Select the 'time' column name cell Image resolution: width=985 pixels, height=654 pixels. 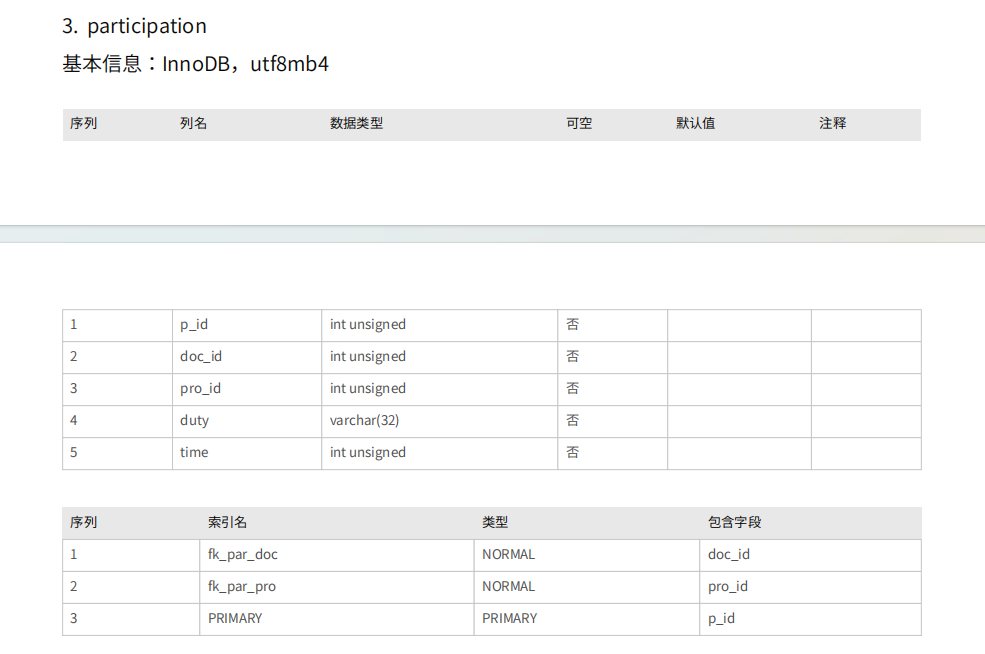pos(194,453)
